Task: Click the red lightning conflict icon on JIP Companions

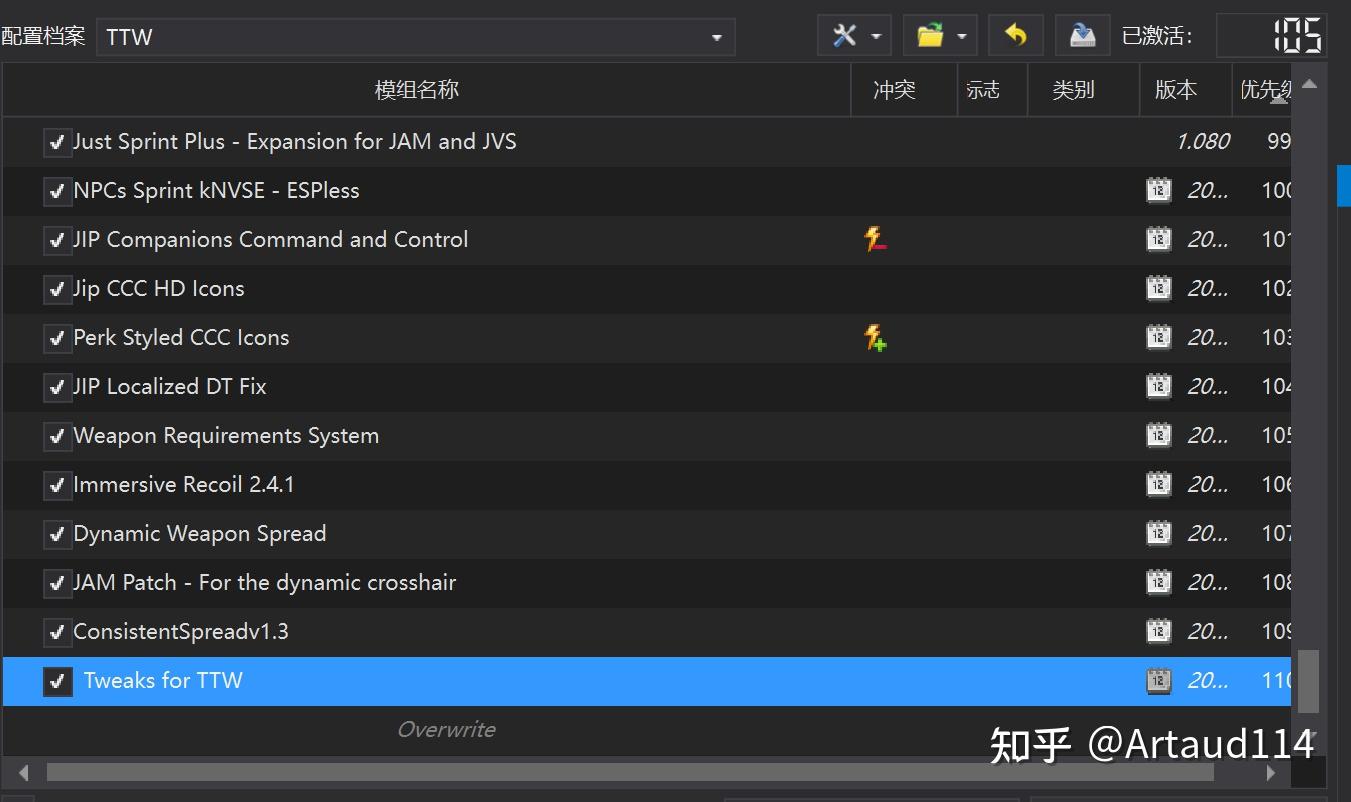Action: (875, 239)
